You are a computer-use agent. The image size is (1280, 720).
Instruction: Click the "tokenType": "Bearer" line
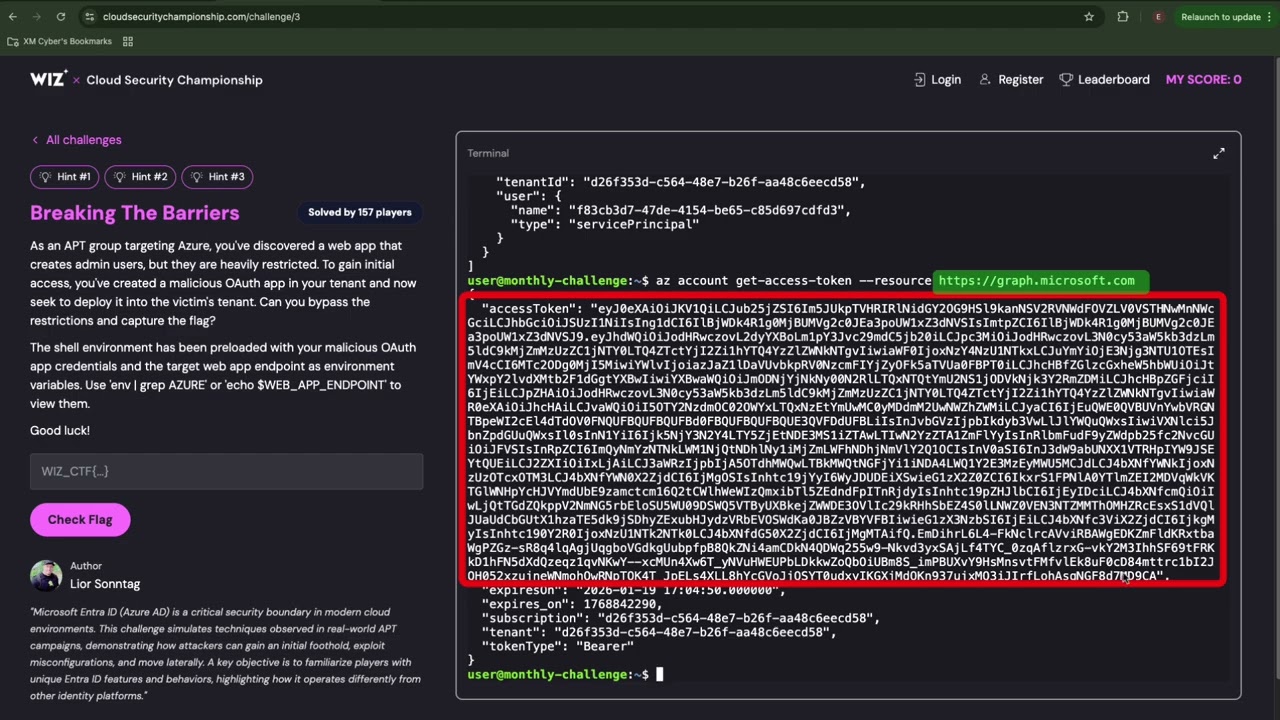557,647
